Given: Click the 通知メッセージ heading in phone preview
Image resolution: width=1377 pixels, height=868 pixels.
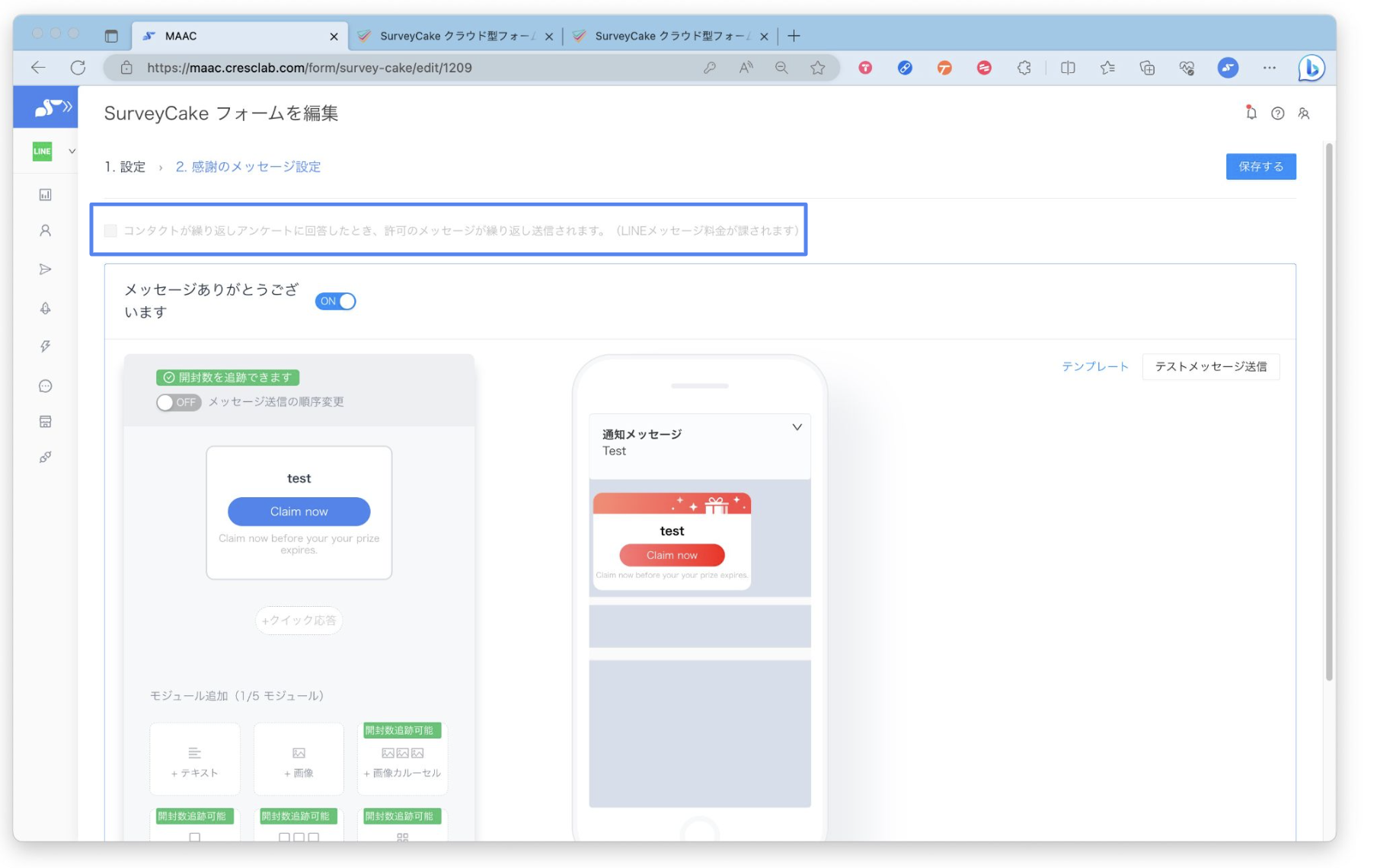Looking at the screenshot, I should pos(641,434).
